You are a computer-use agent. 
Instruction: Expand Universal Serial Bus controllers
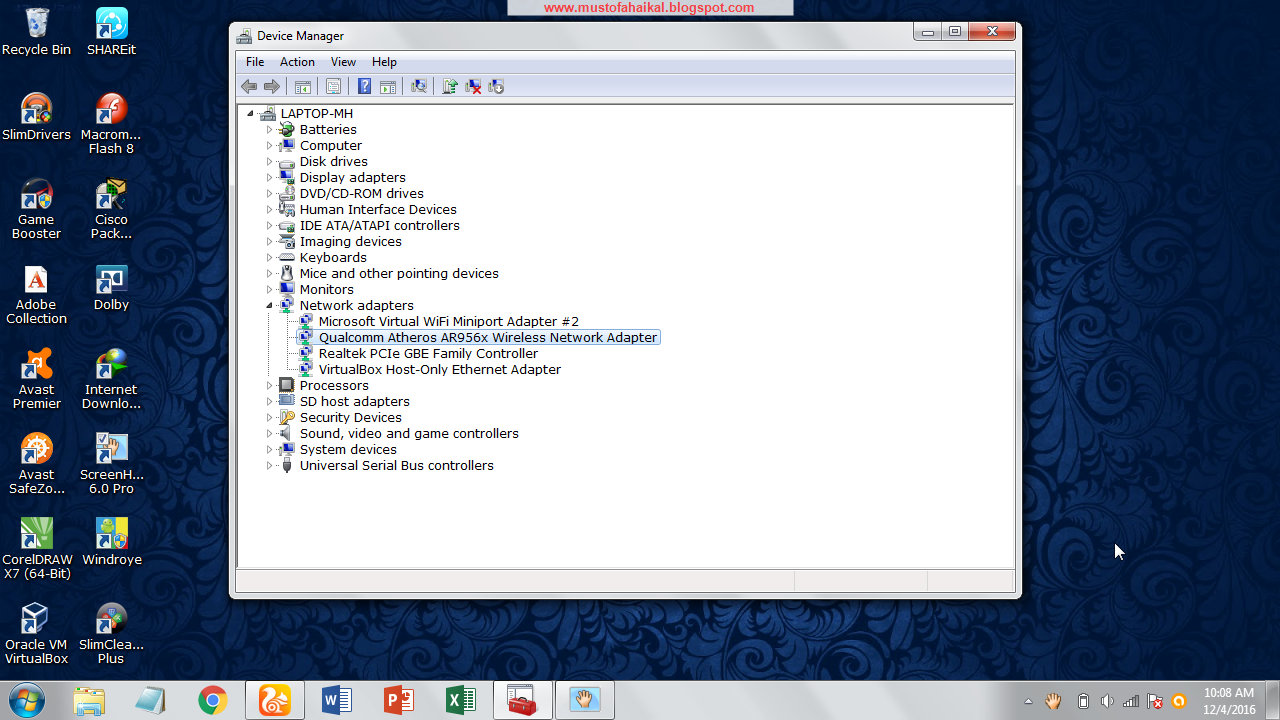point(271,465)
